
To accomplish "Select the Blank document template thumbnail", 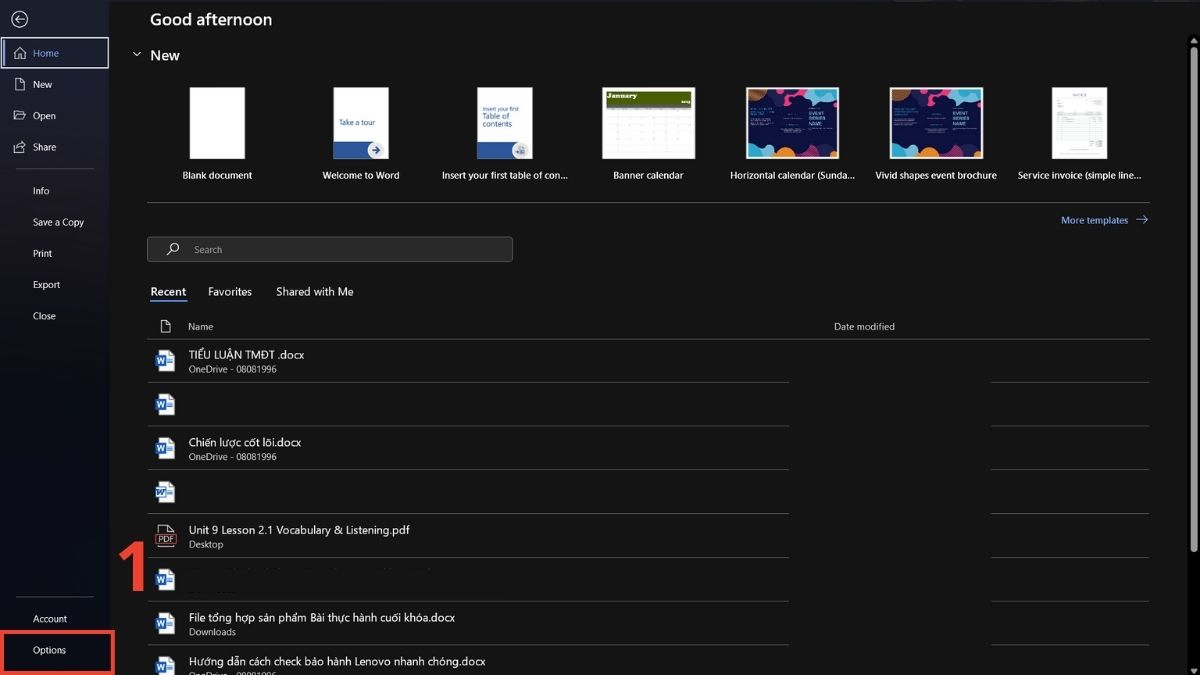I will tap(216, 122).
